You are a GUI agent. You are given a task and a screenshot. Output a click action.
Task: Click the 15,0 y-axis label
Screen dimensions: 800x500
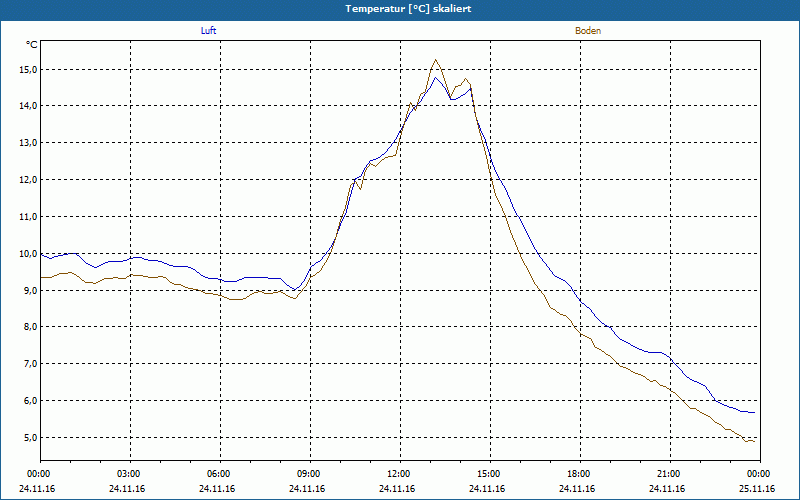[29, 69]
